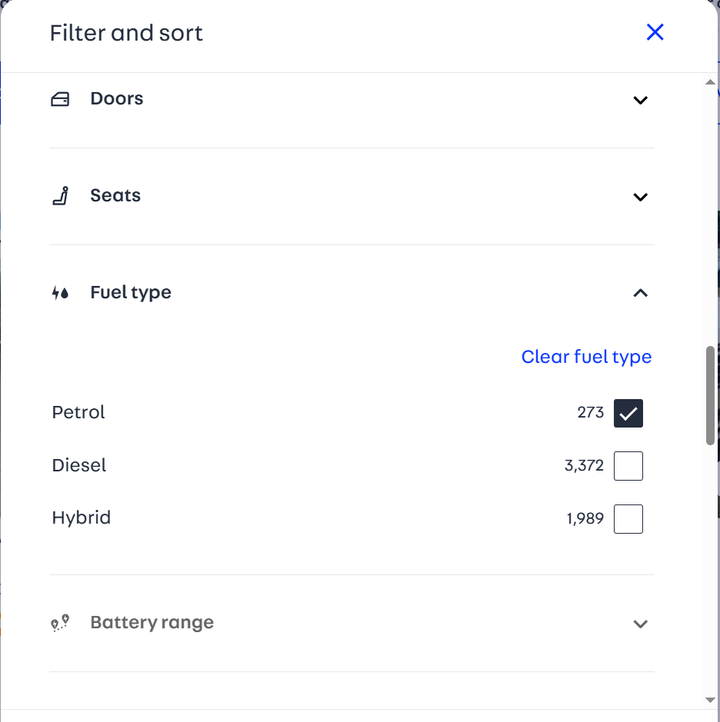Enable the Diesel fuel checkbox
720x722 pixels.
point(628,466)
